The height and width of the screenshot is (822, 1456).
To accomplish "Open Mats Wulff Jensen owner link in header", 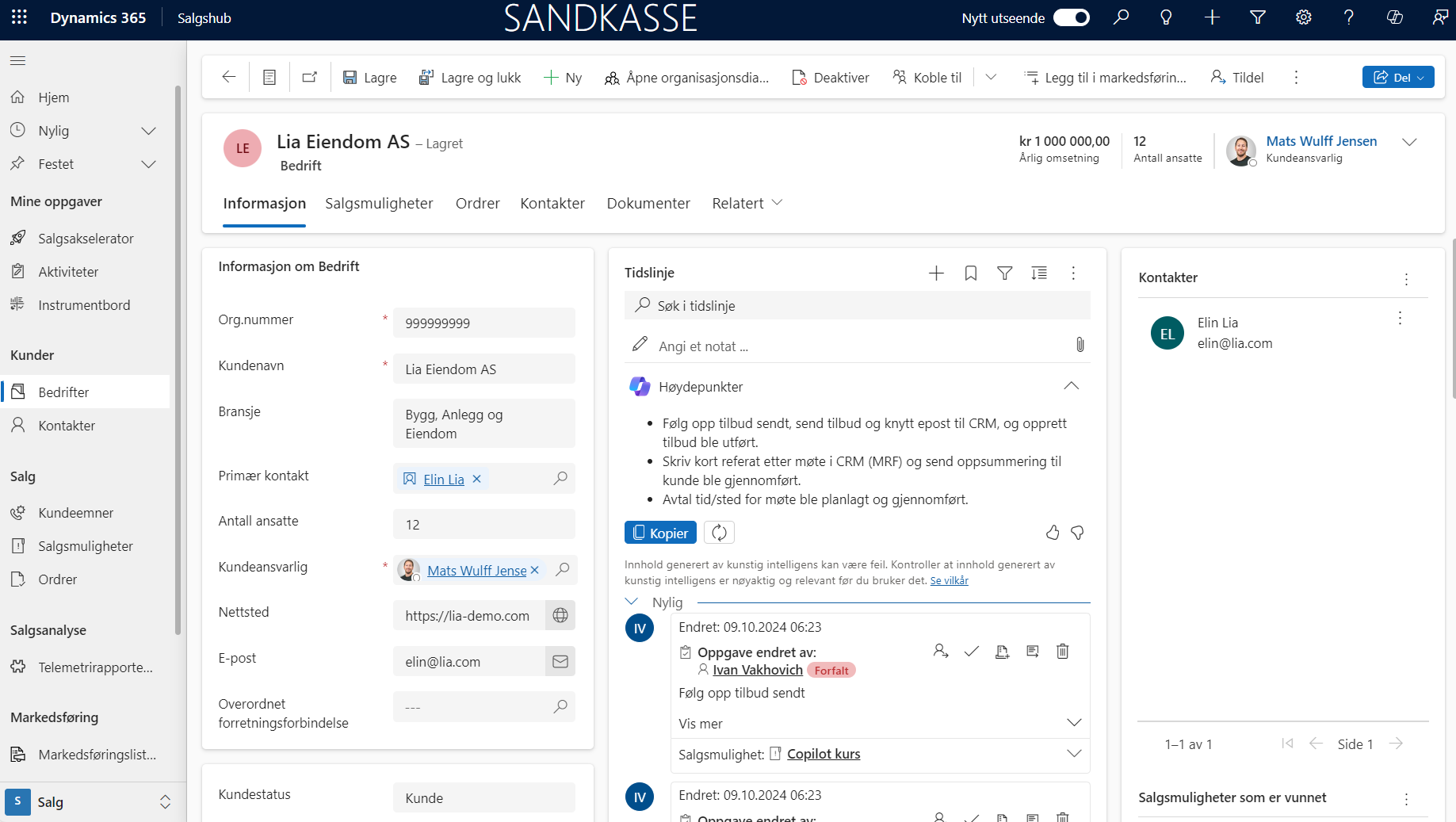I will [1321, 141].
